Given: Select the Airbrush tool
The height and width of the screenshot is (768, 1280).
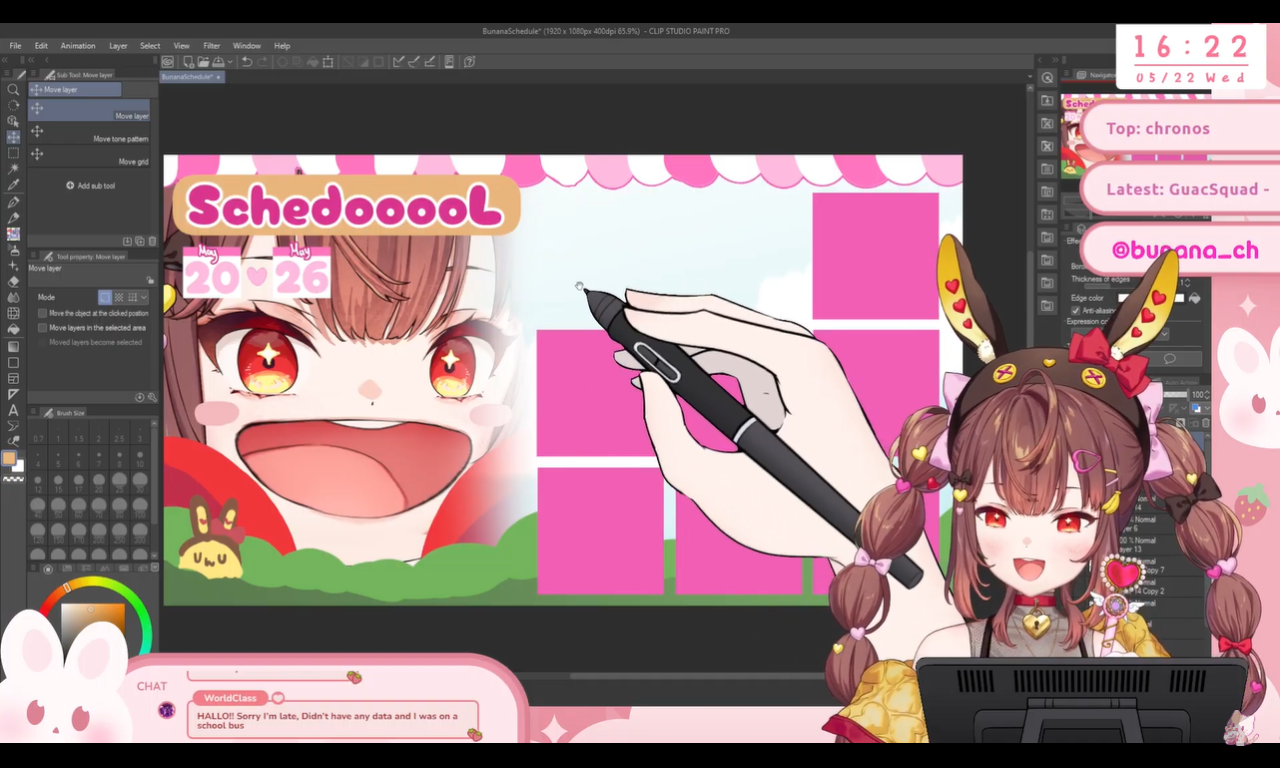Looking at the screenshot, I should click(x=13, y=249).
